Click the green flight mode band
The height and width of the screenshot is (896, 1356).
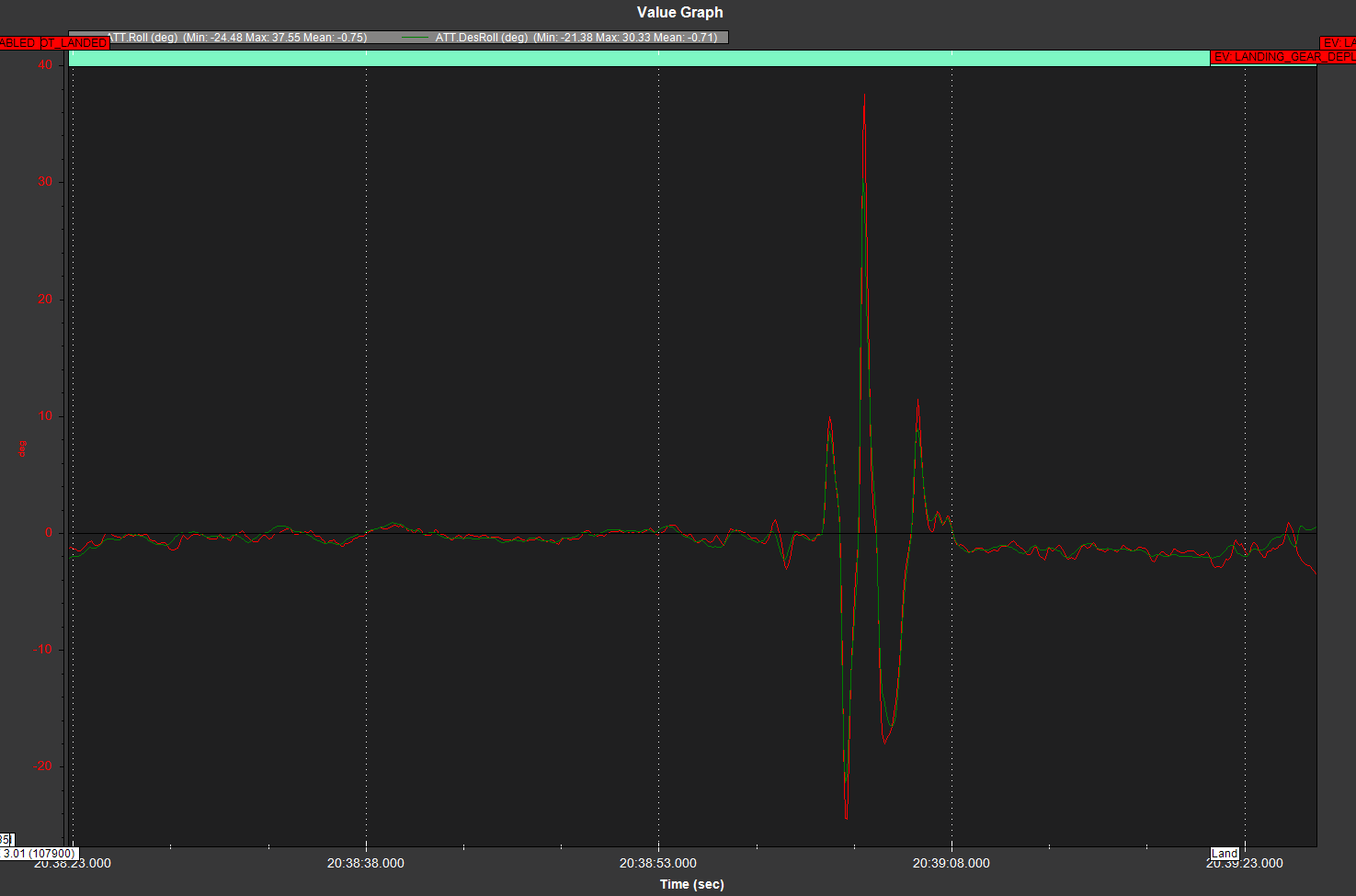(x=639, y=58)
